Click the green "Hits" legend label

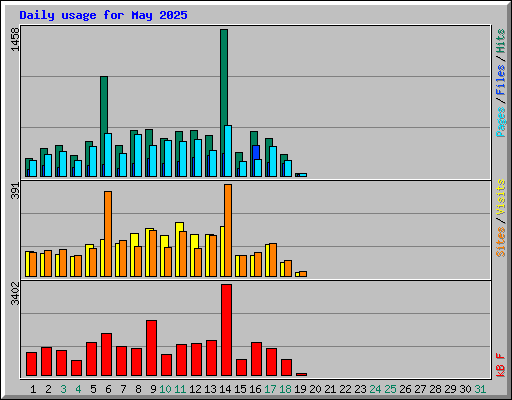[501, 42]
